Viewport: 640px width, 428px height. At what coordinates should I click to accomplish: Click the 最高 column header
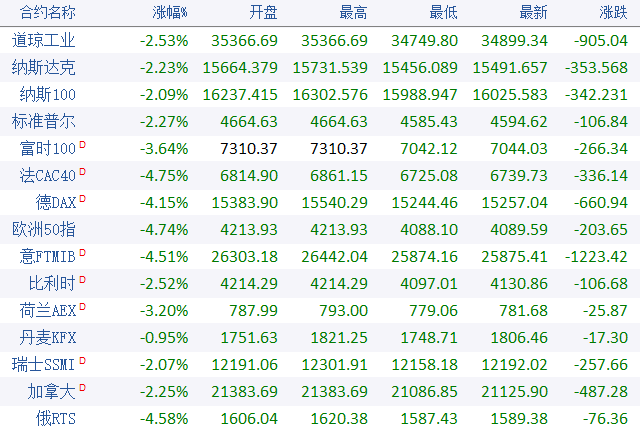352,14
